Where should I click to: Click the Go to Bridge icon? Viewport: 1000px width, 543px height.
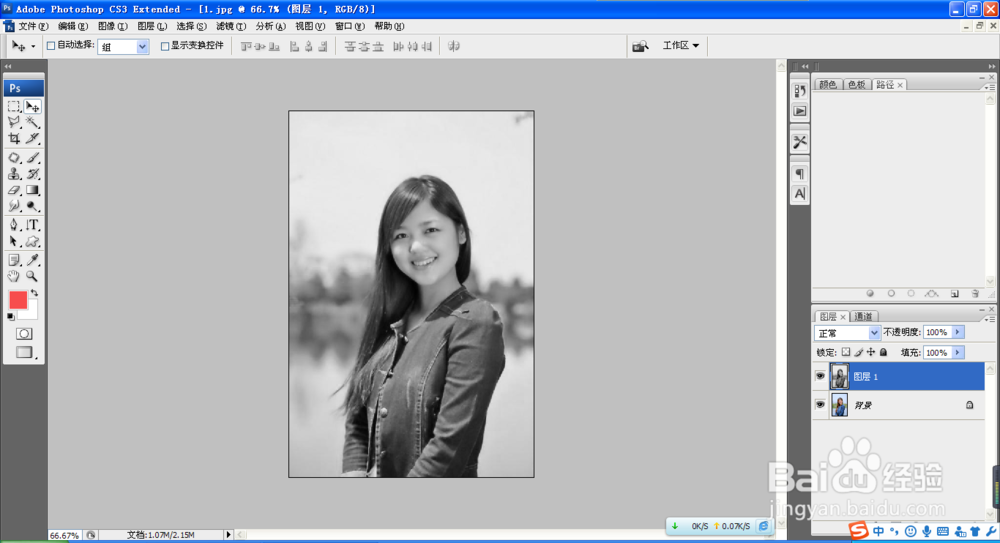click(640, 46)
